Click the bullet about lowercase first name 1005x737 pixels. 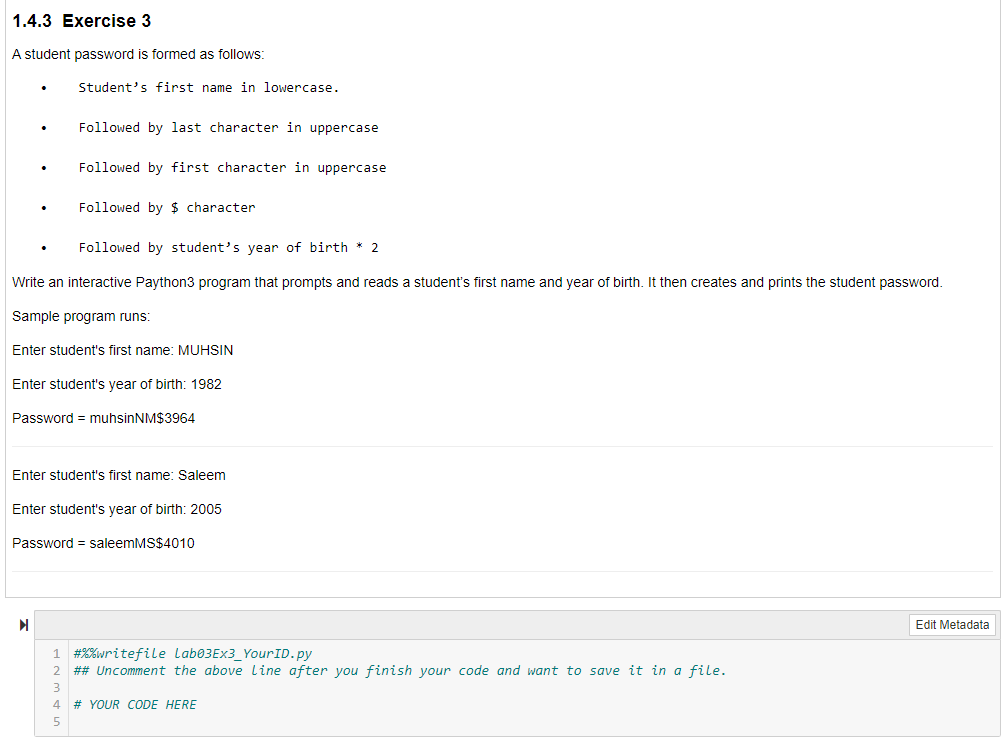coord(210,87)
